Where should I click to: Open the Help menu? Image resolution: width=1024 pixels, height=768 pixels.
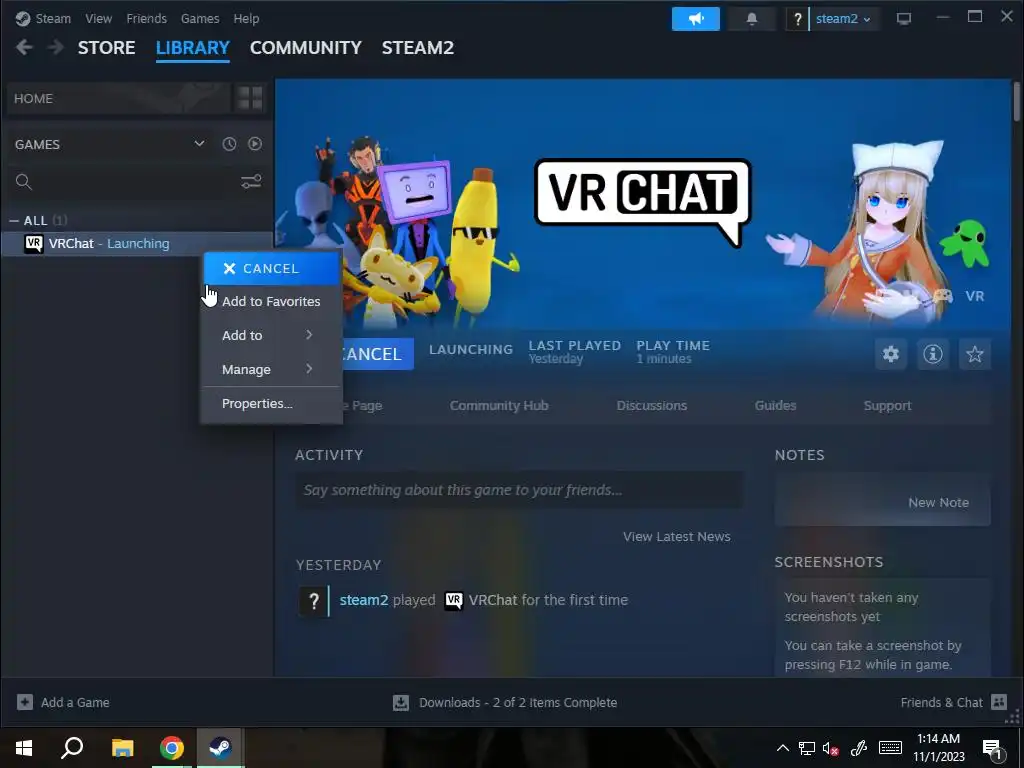click(246, 18)
